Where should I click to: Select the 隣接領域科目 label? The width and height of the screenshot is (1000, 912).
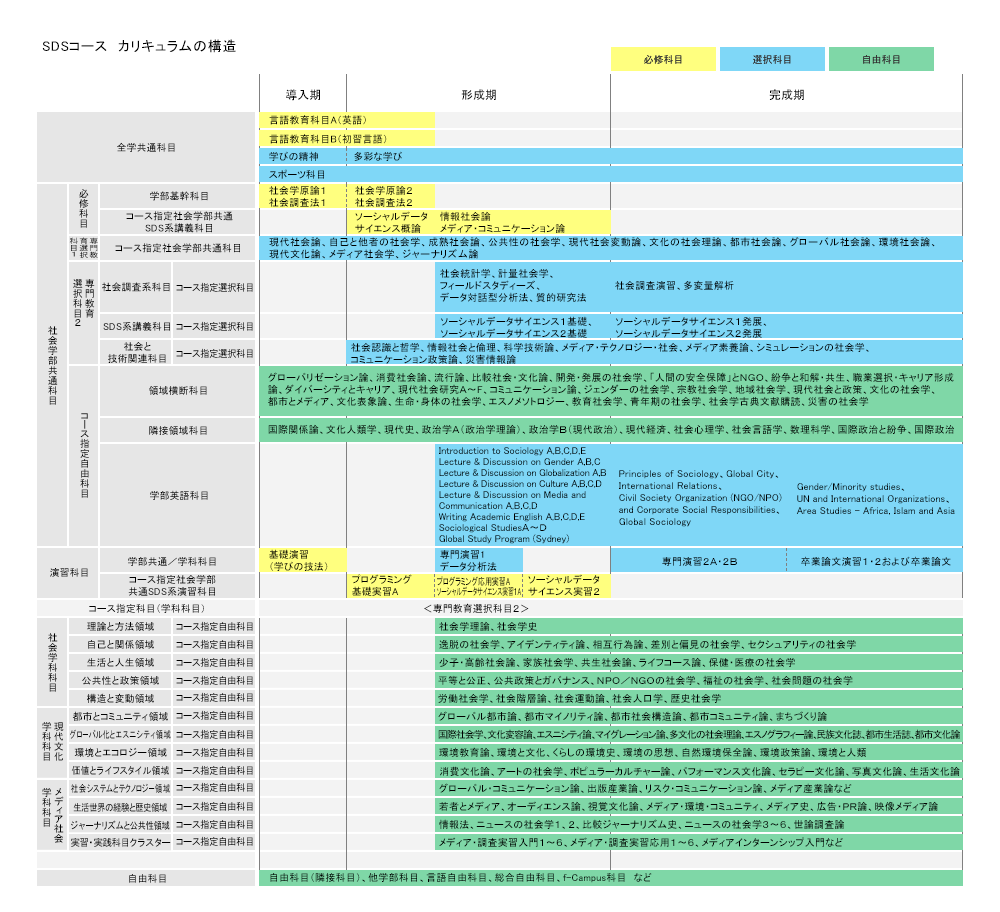[x=178, y=430]
